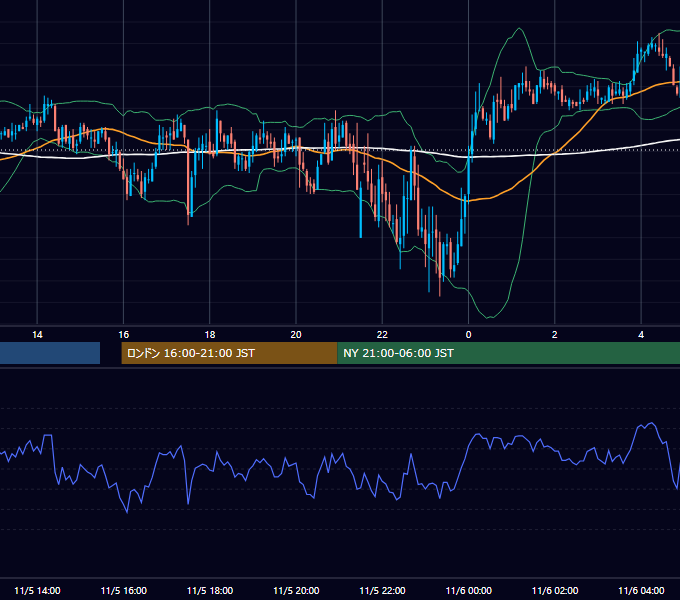Screen dimensions: 680x600
Task: Click the NY 21:00-06:00 JST session bar
Action: (509, 353)
